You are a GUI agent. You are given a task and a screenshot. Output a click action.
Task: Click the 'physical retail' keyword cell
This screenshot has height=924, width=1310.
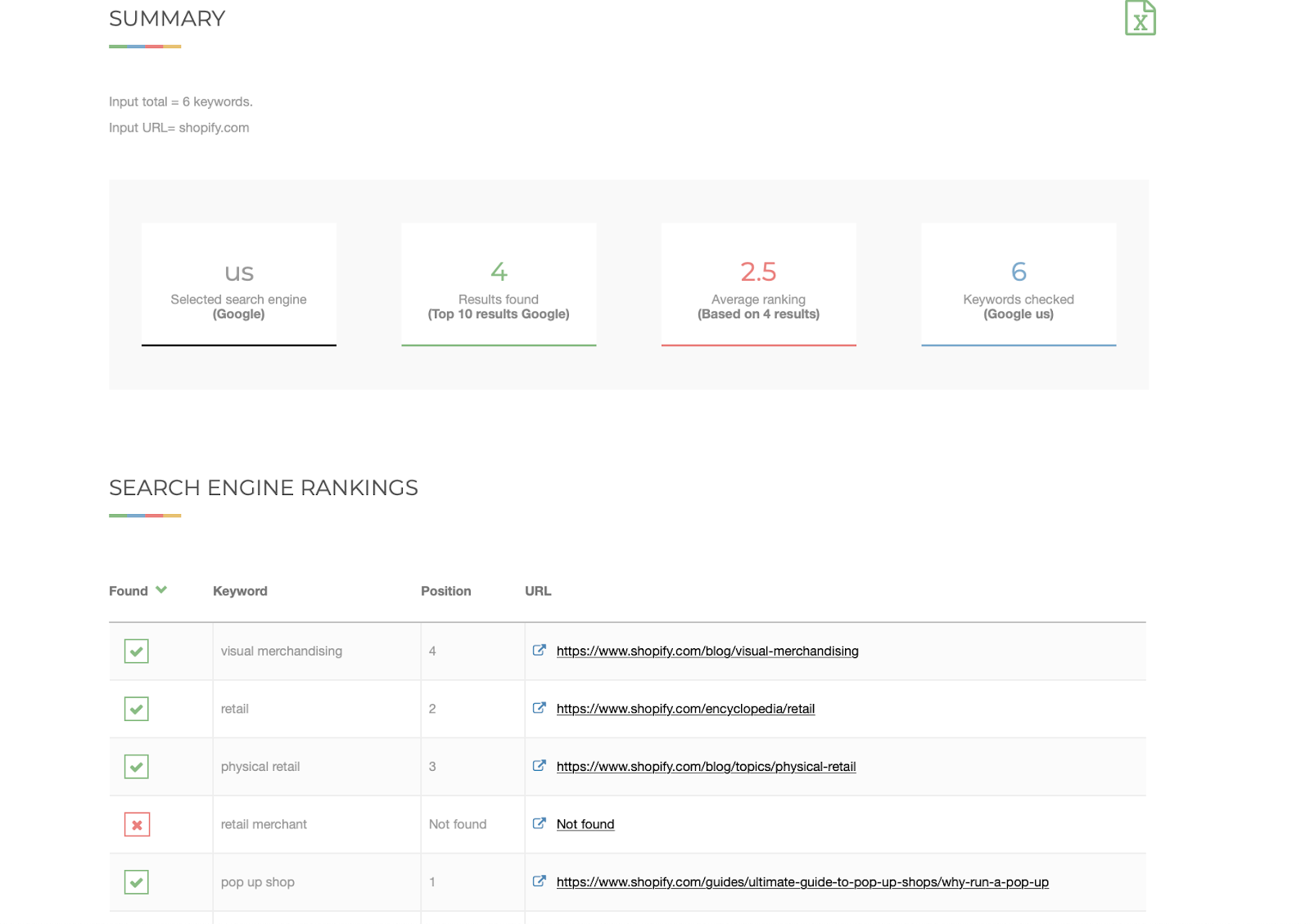(317, 767)
